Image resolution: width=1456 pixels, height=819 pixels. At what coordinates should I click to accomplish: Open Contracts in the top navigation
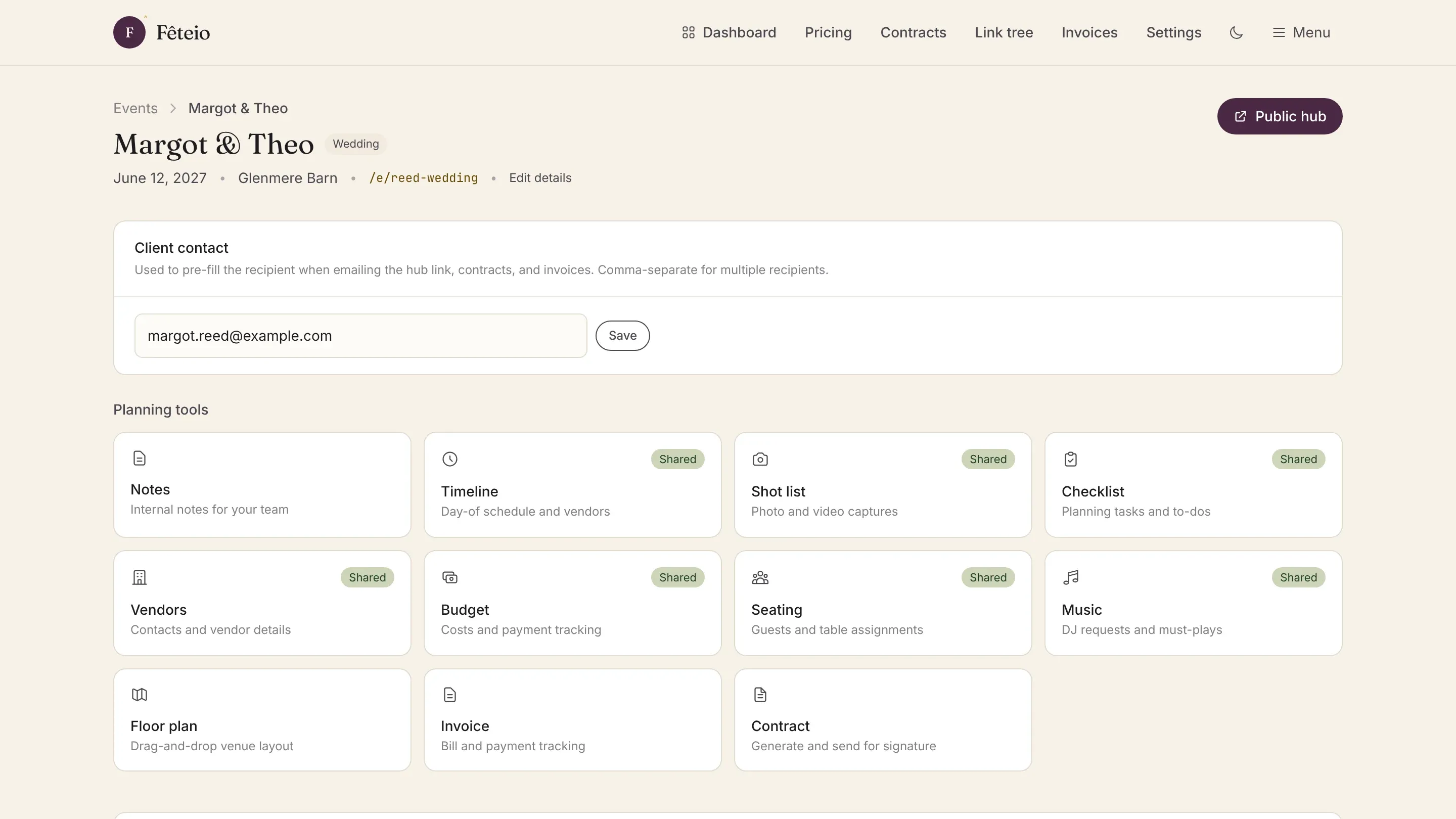coord(913,32)
